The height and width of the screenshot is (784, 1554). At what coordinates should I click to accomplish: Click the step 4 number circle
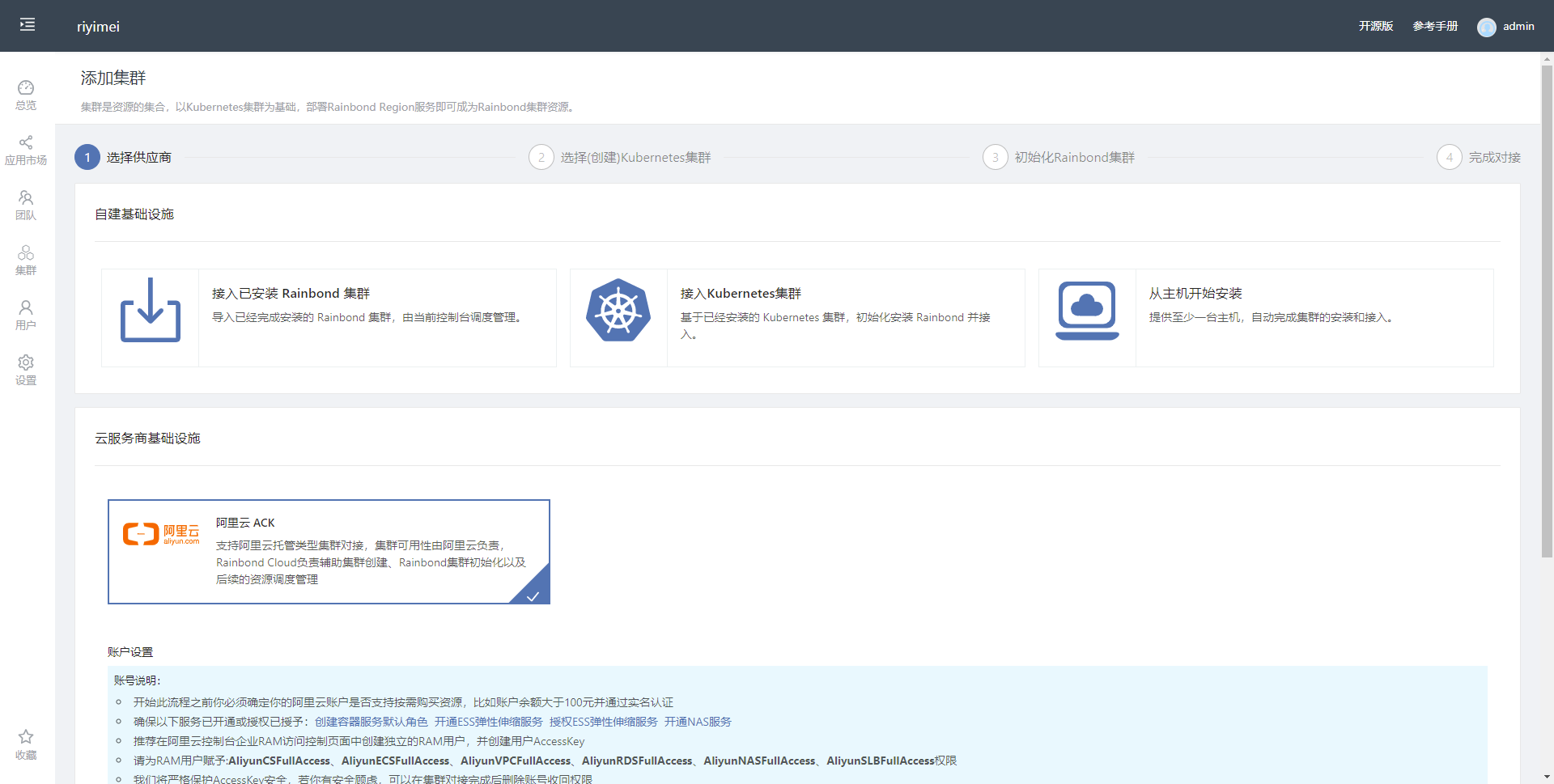(1450, 157)
